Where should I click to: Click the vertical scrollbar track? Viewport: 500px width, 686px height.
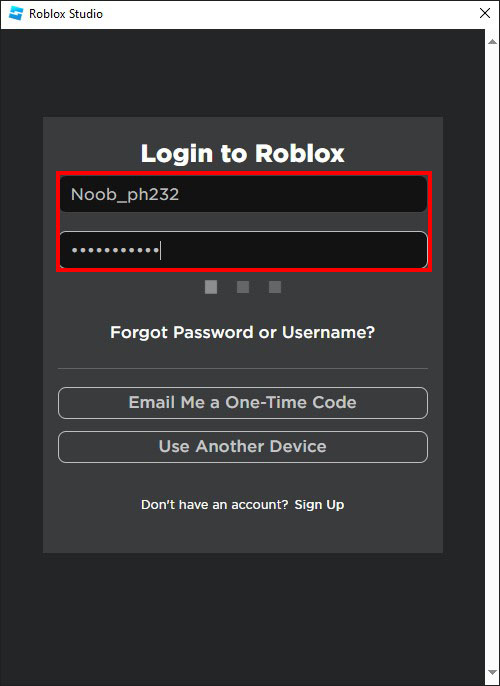click(x=492, y=357)
